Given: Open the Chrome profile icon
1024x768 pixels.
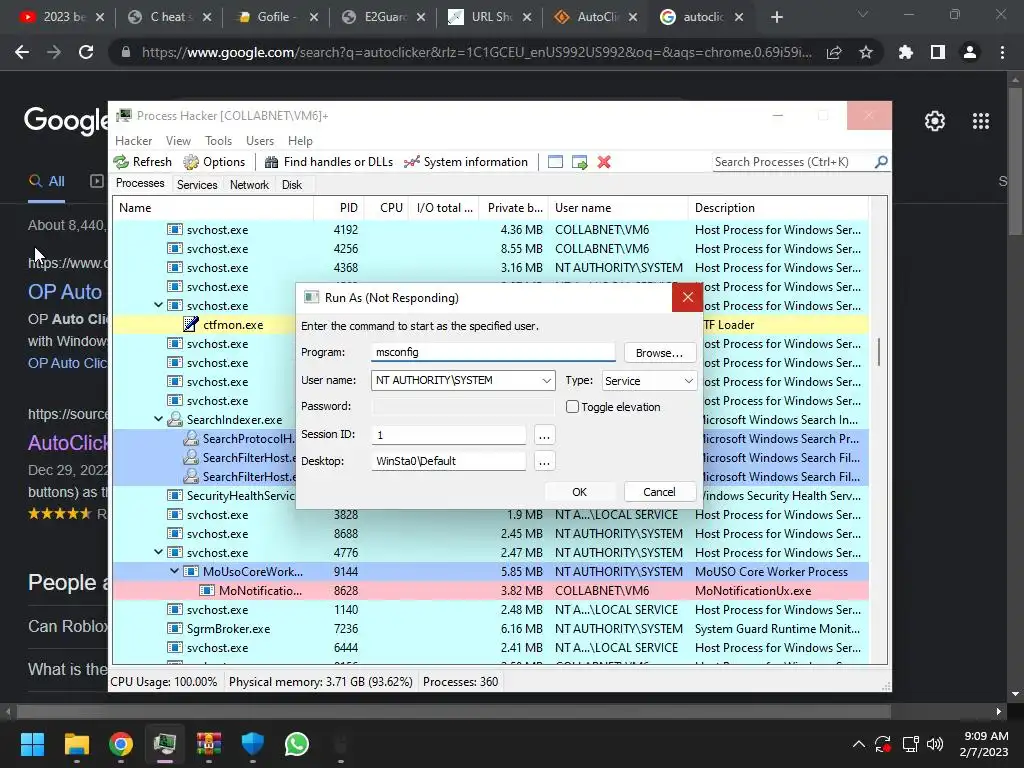Looking at the screenshot, I should pos(970,52).
